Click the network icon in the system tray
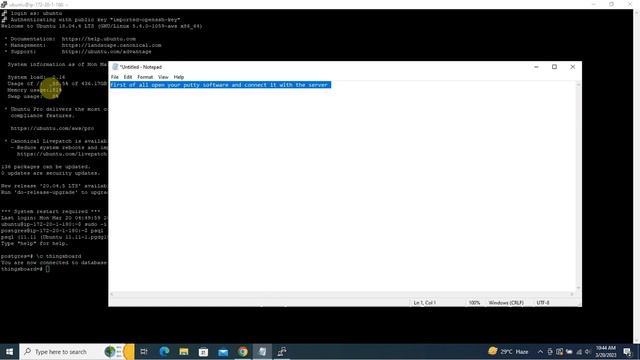This screenshot has width=640, height=360. coord(579,352)
